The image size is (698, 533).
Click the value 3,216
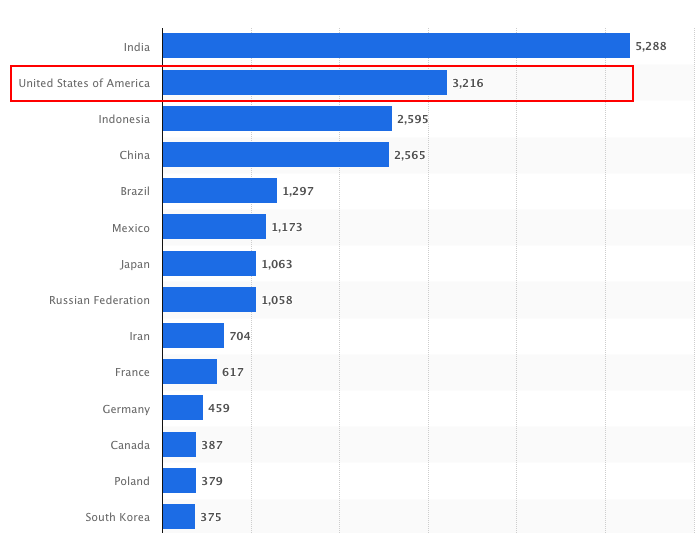pos(468,83)
